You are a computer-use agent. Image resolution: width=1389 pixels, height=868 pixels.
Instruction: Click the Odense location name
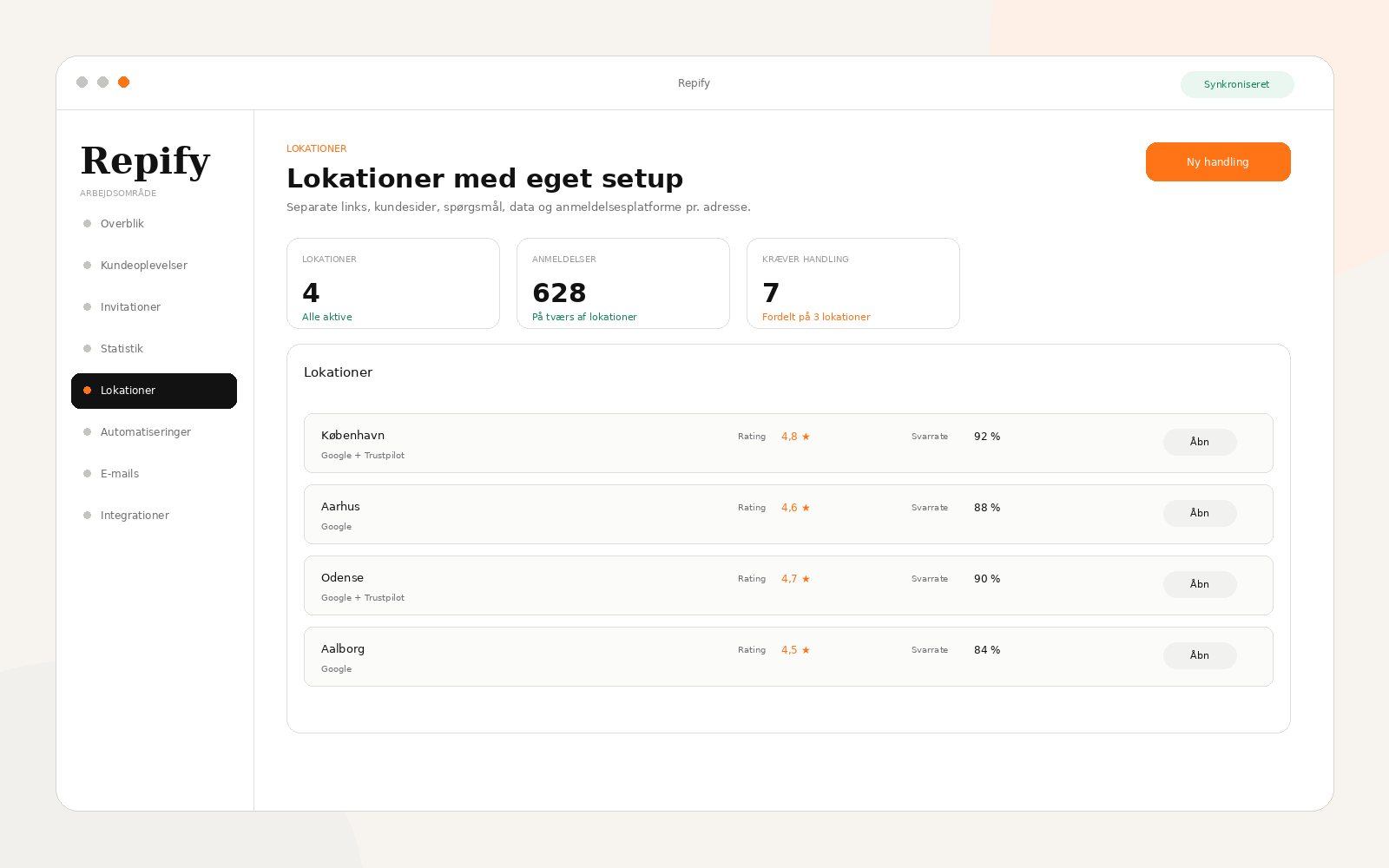[x=342, y=578]
